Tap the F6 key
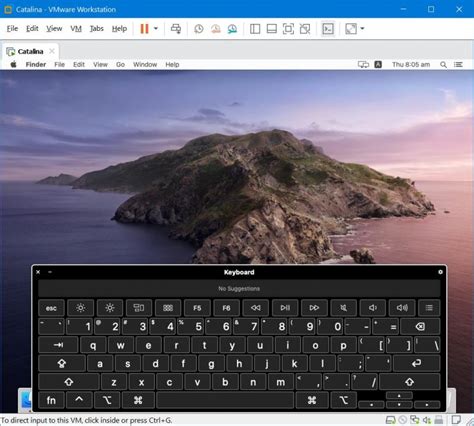This screenshot has height=426, width=474. pyautogui.click(x=226, y=308)
